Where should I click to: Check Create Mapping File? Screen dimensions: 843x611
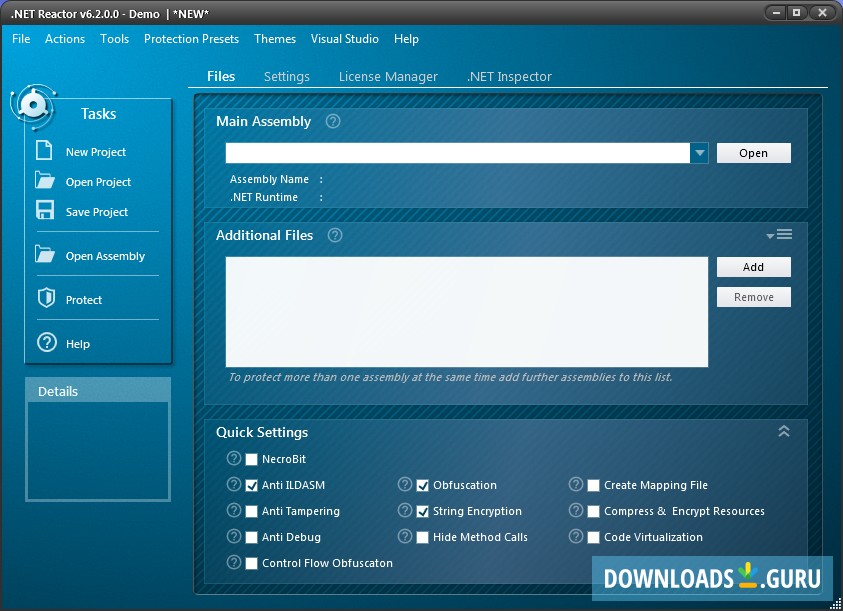click(x=594, y=485)
